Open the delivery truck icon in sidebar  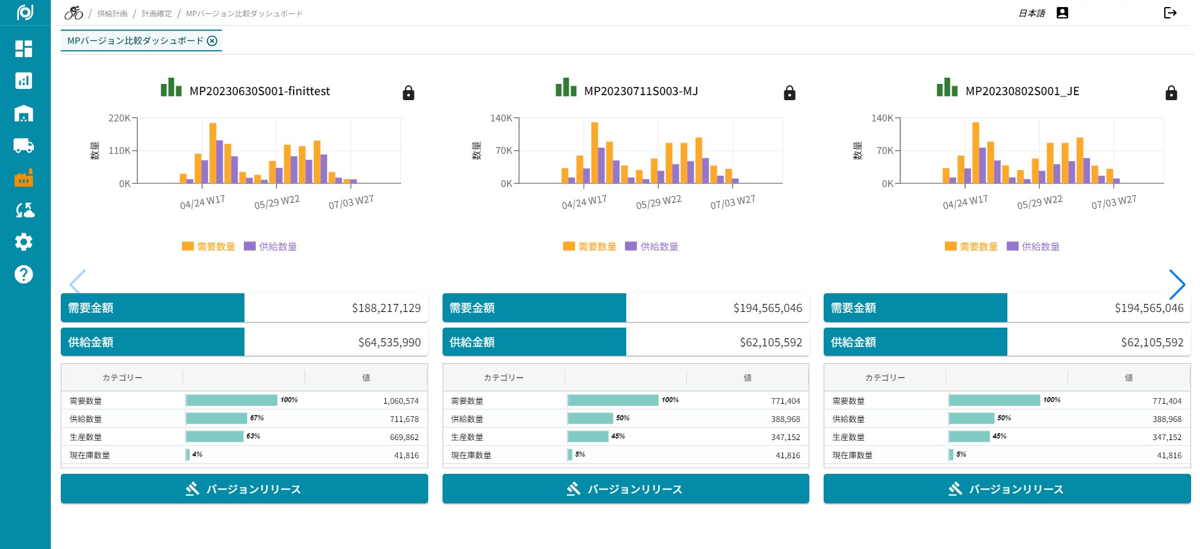(24, 146)
